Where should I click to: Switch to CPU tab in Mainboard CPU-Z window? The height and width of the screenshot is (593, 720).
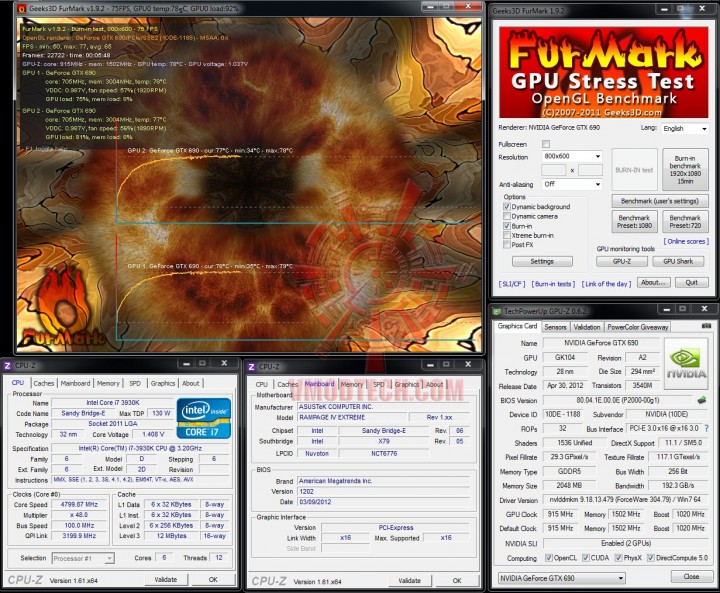[262, 384]
